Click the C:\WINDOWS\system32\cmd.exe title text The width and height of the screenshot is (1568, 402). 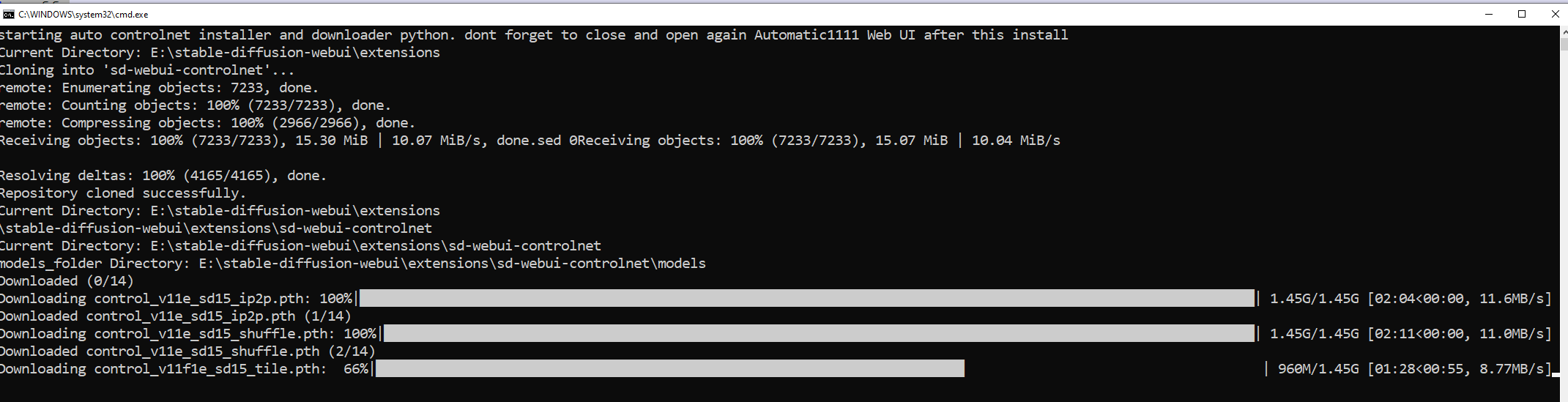pos(83,14)
